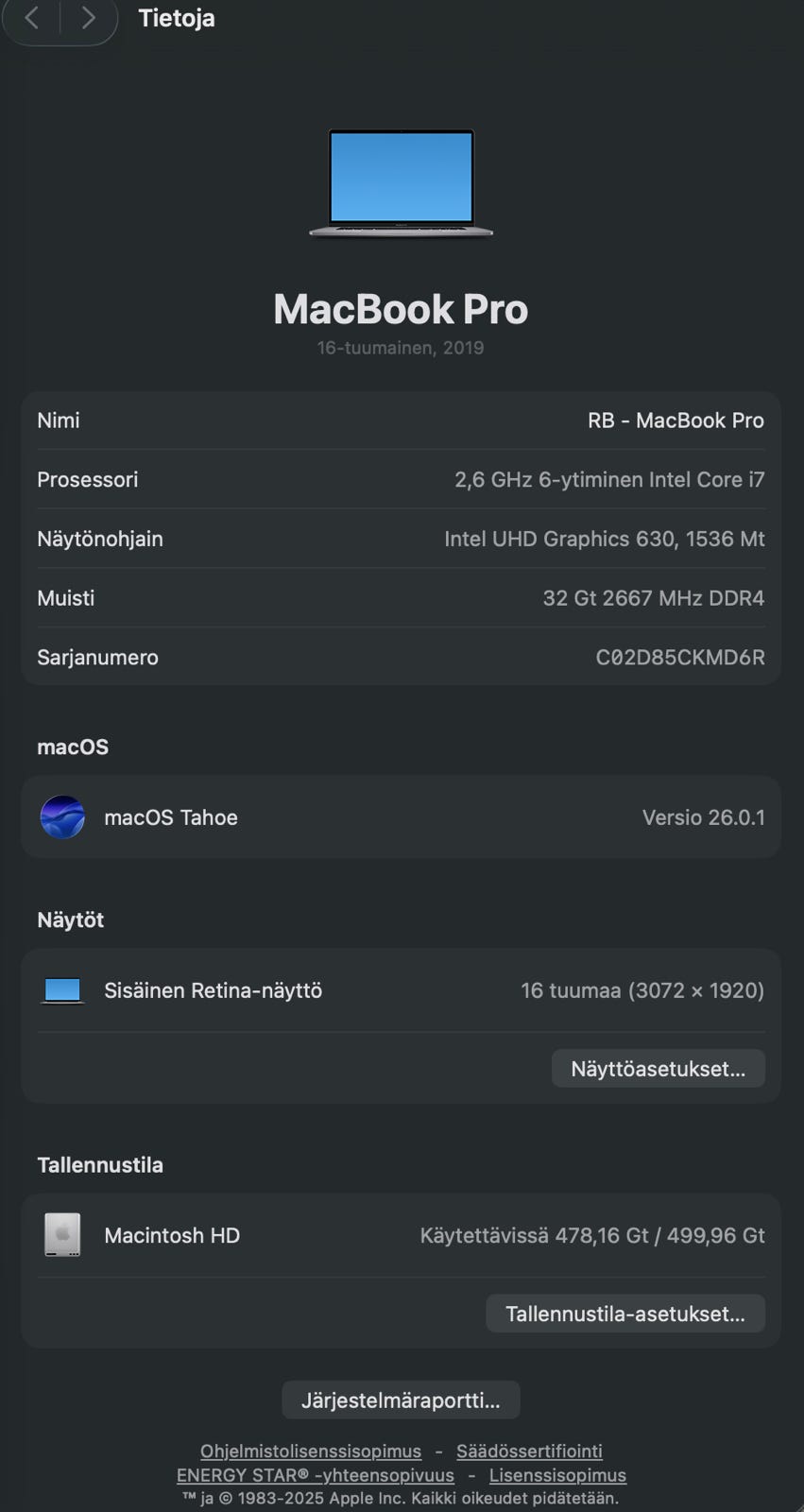Click the forward navigation arrow
The height and width of the screenshot is (1512, 804).
click(88, 18)
